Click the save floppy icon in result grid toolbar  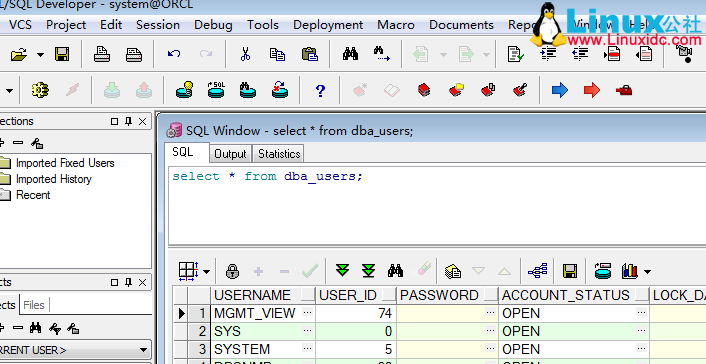(x=570, y=271)
